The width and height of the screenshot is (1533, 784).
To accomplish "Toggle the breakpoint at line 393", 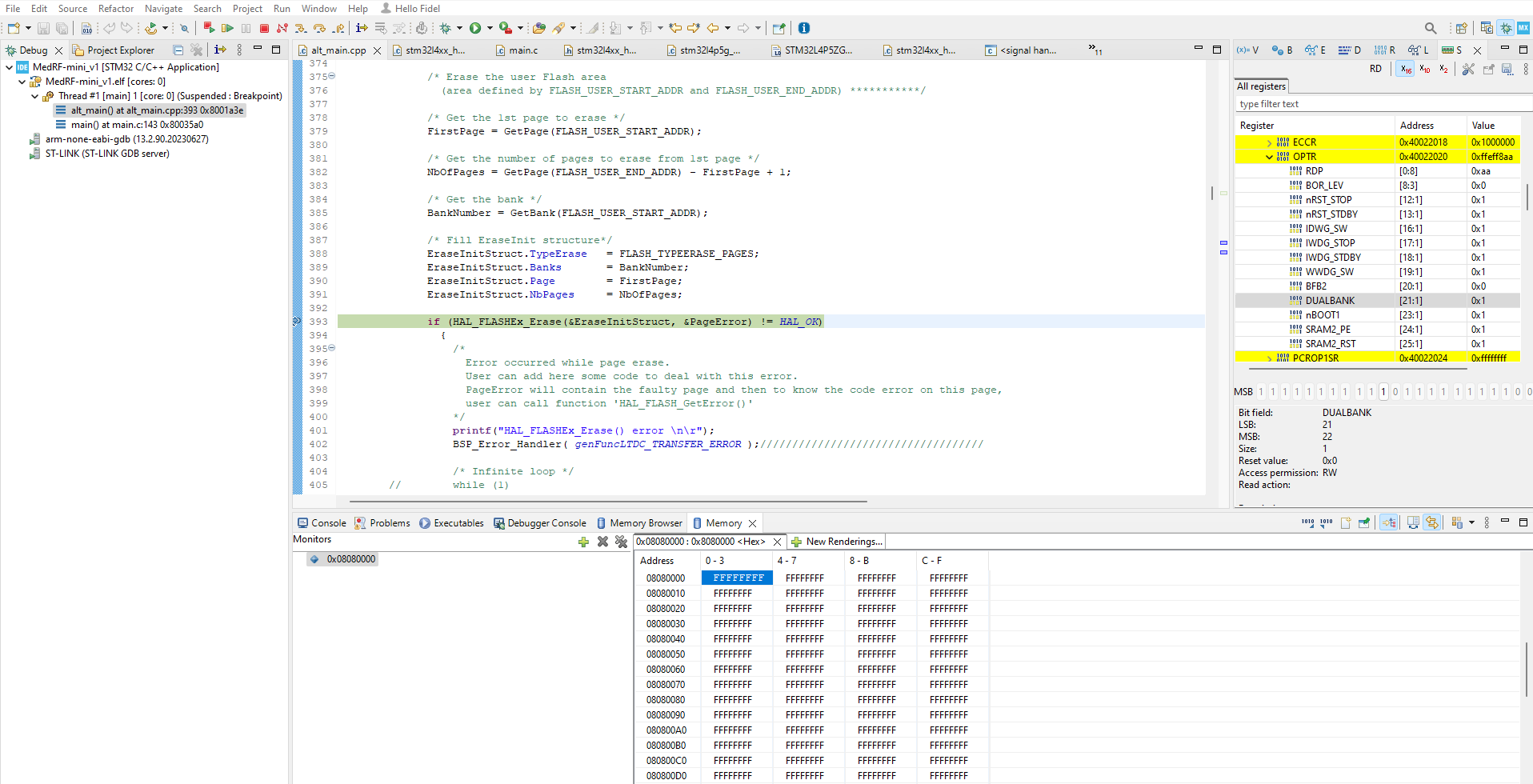I will (297, 321).
